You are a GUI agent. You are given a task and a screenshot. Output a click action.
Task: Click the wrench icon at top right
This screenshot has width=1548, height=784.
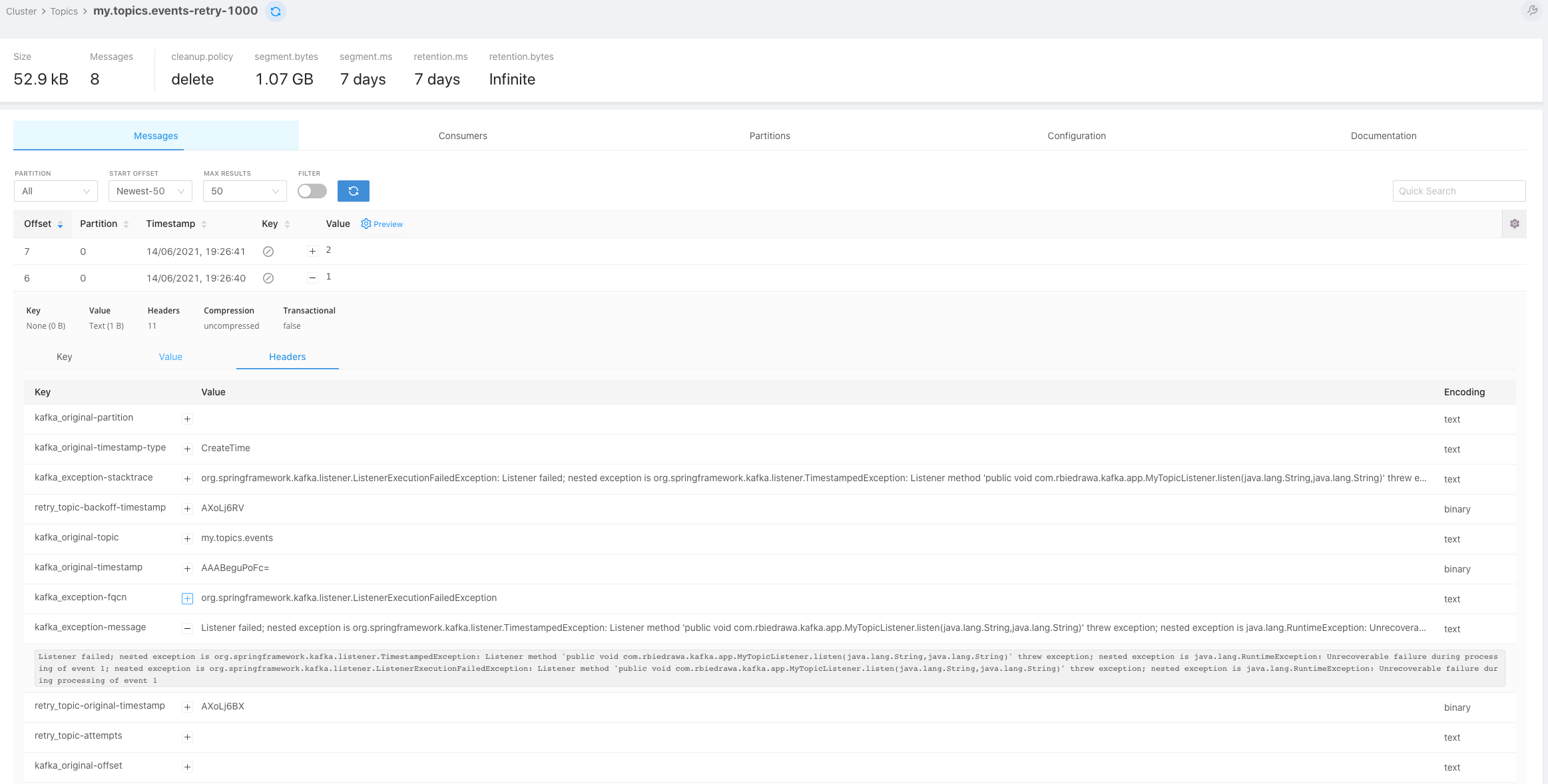[x=1532, y=11]
